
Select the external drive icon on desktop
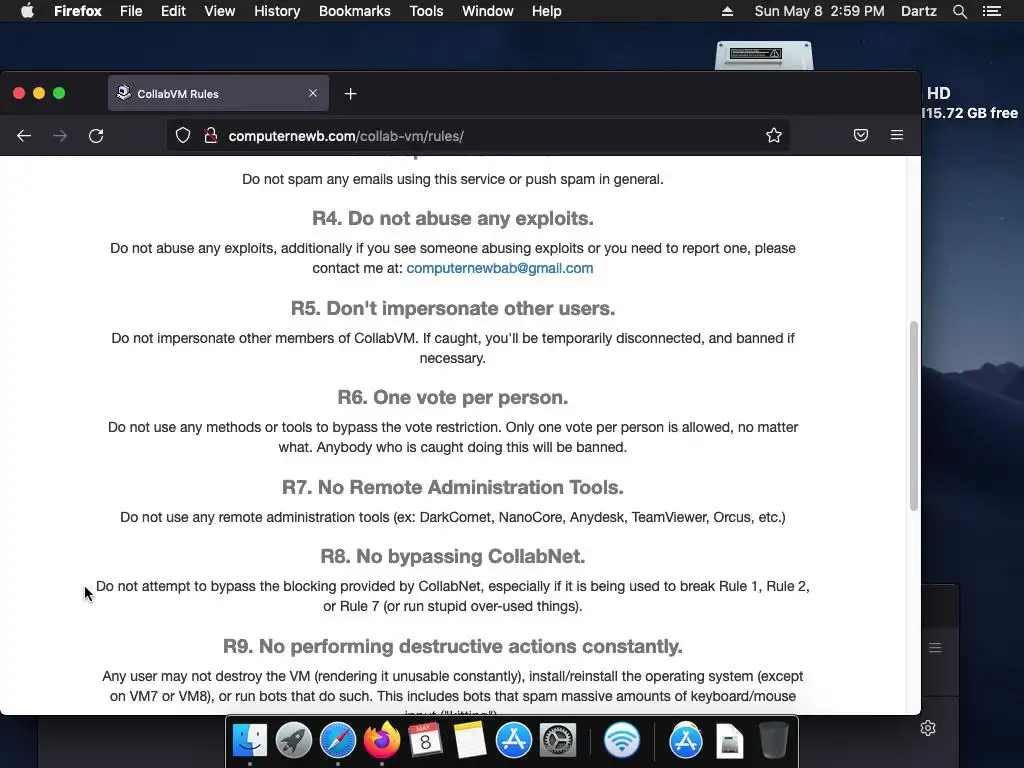(764, 56)
